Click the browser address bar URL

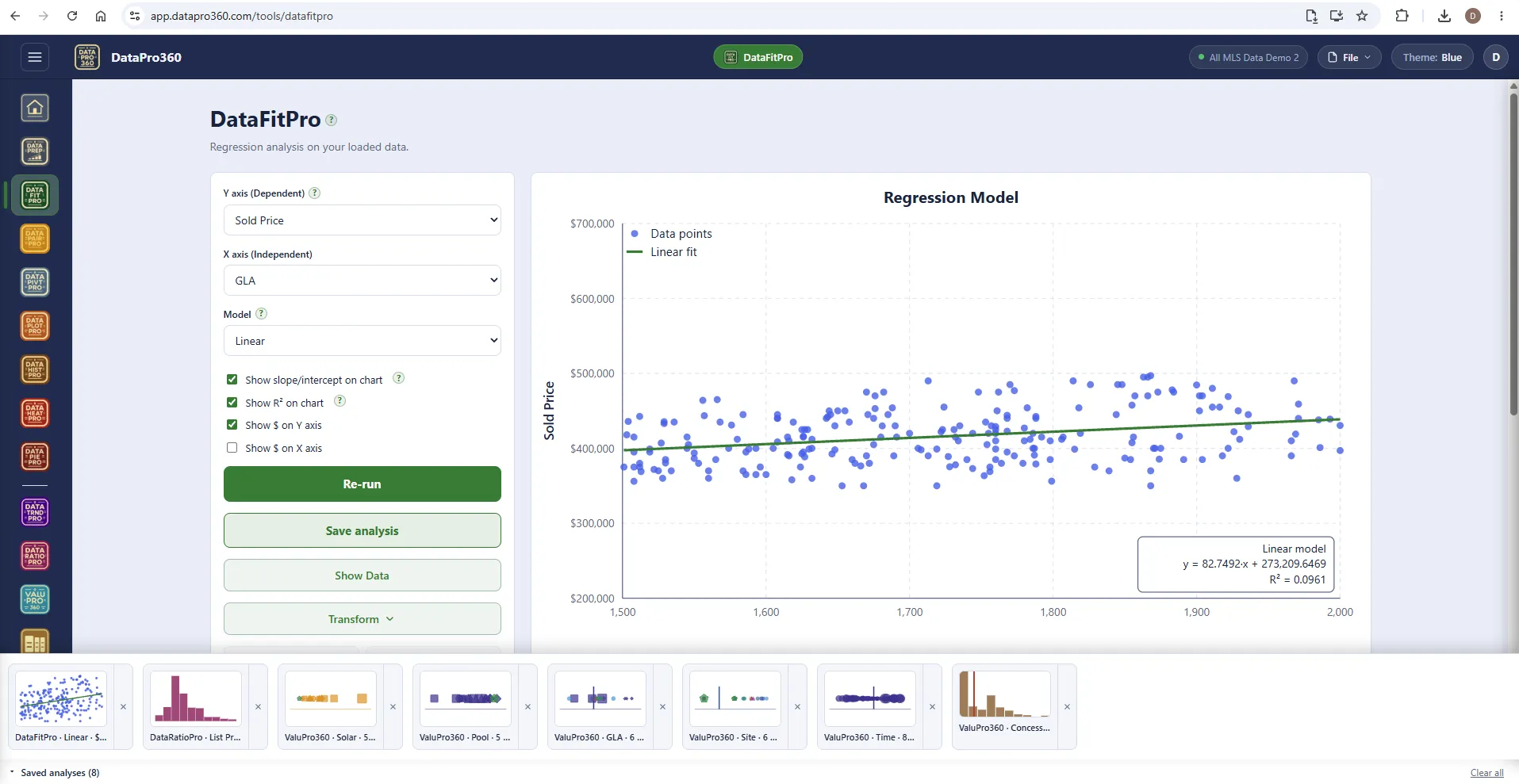242,16
